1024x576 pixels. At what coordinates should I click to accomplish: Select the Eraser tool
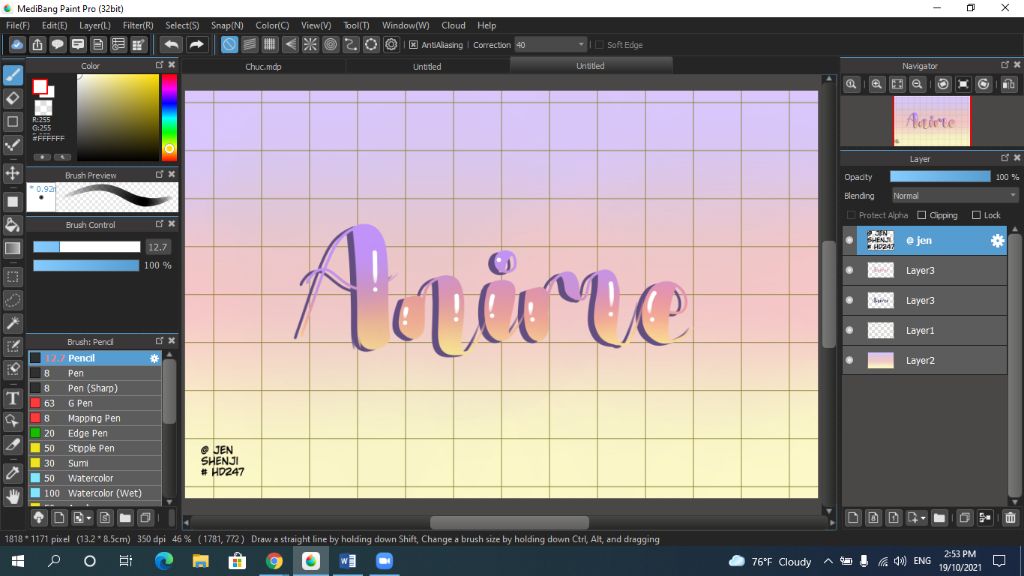tap(13, 99)
